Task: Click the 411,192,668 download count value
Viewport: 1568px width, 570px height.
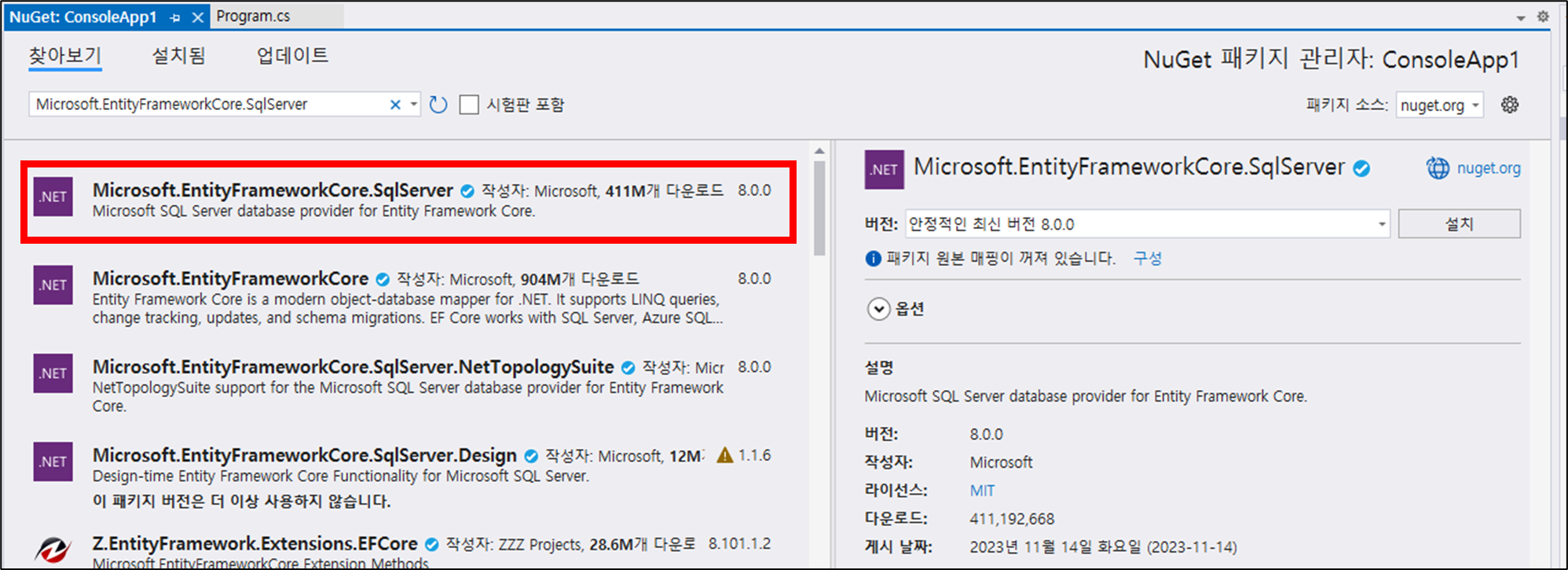Action: coord(1012,519)
